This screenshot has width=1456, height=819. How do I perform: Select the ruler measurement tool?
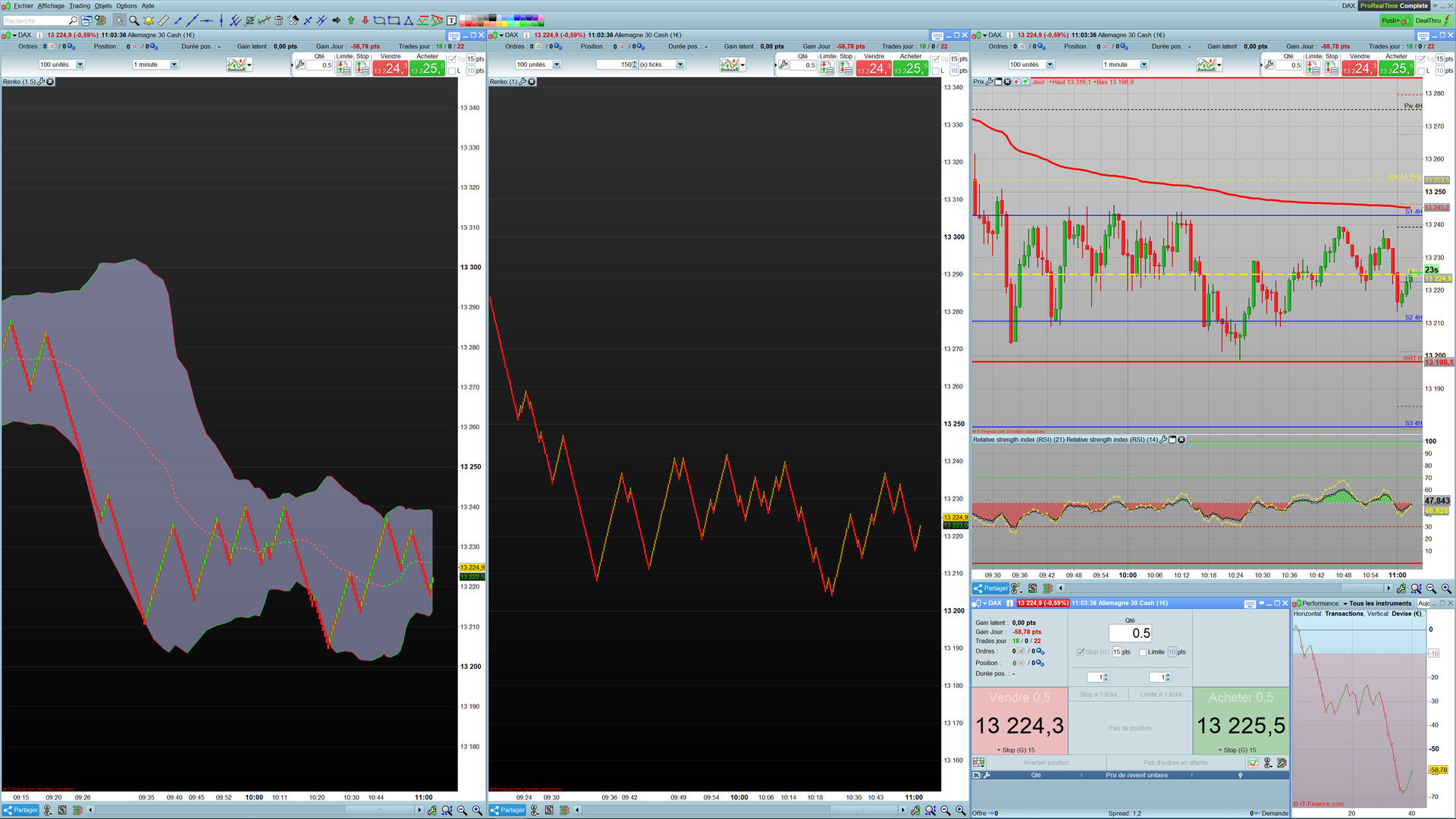163,20
